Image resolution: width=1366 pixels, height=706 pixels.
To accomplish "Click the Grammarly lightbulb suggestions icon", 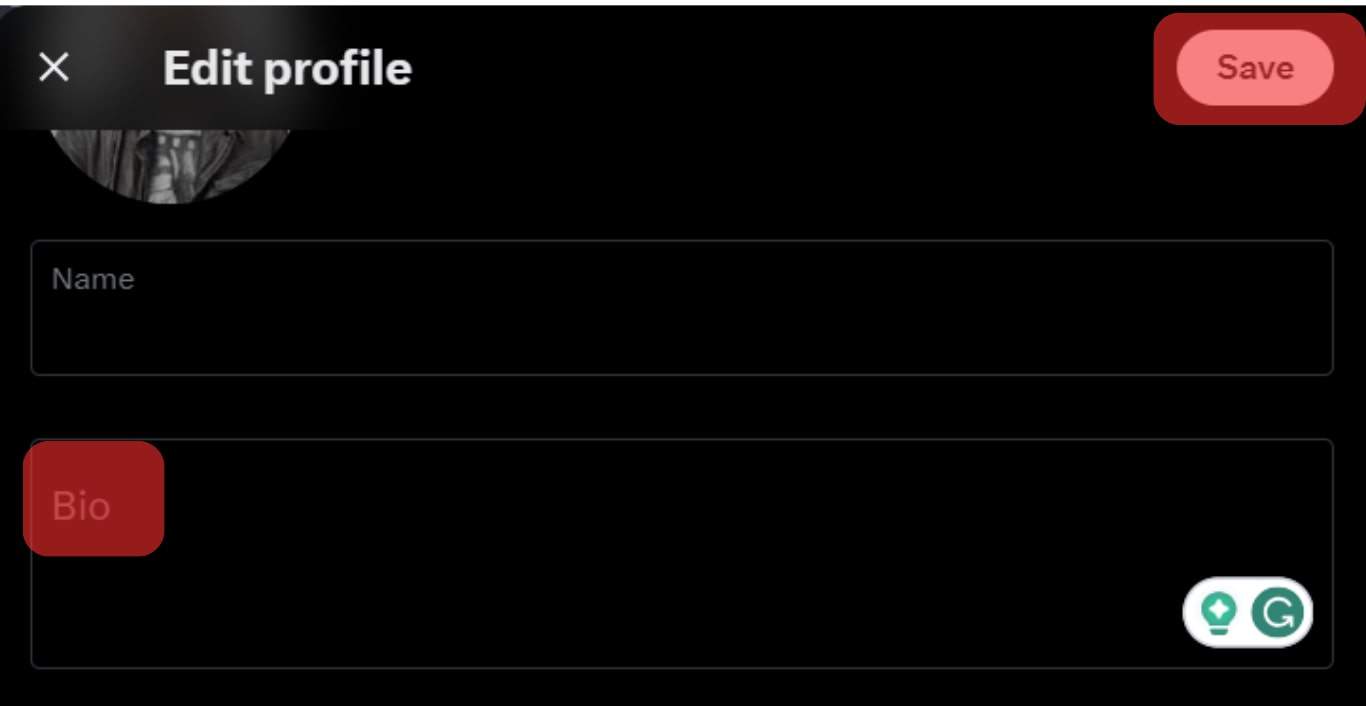I will 1219,612.
